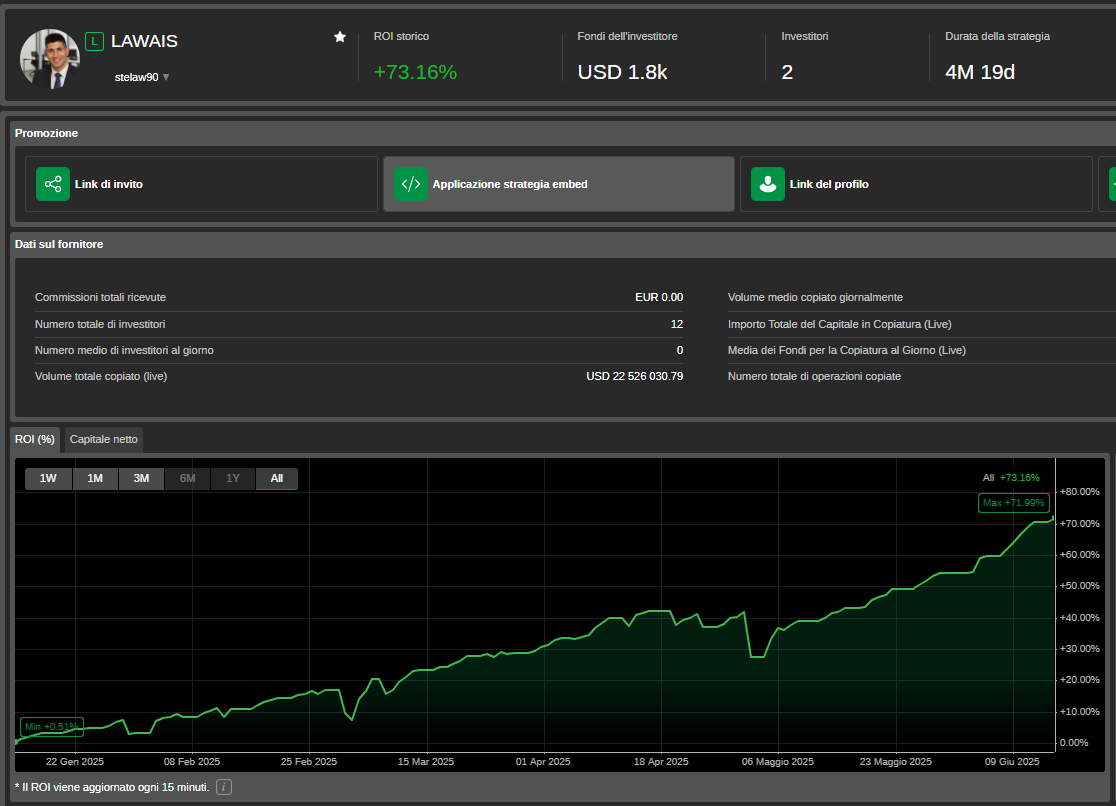Toggle the 1Y chart range
Image resolution: width=1116 pixels, height=806 pixels.
[232, 478]
